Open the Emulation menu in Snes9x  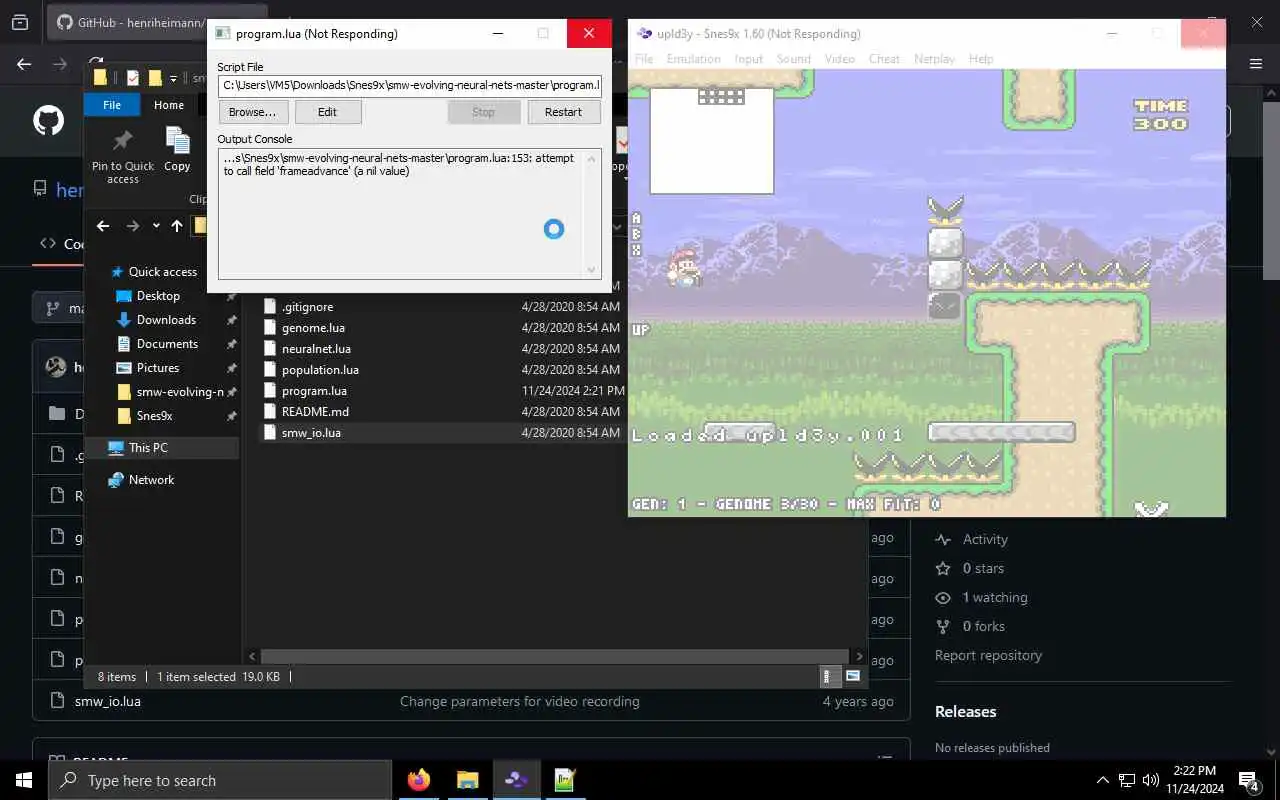point(693,59)
